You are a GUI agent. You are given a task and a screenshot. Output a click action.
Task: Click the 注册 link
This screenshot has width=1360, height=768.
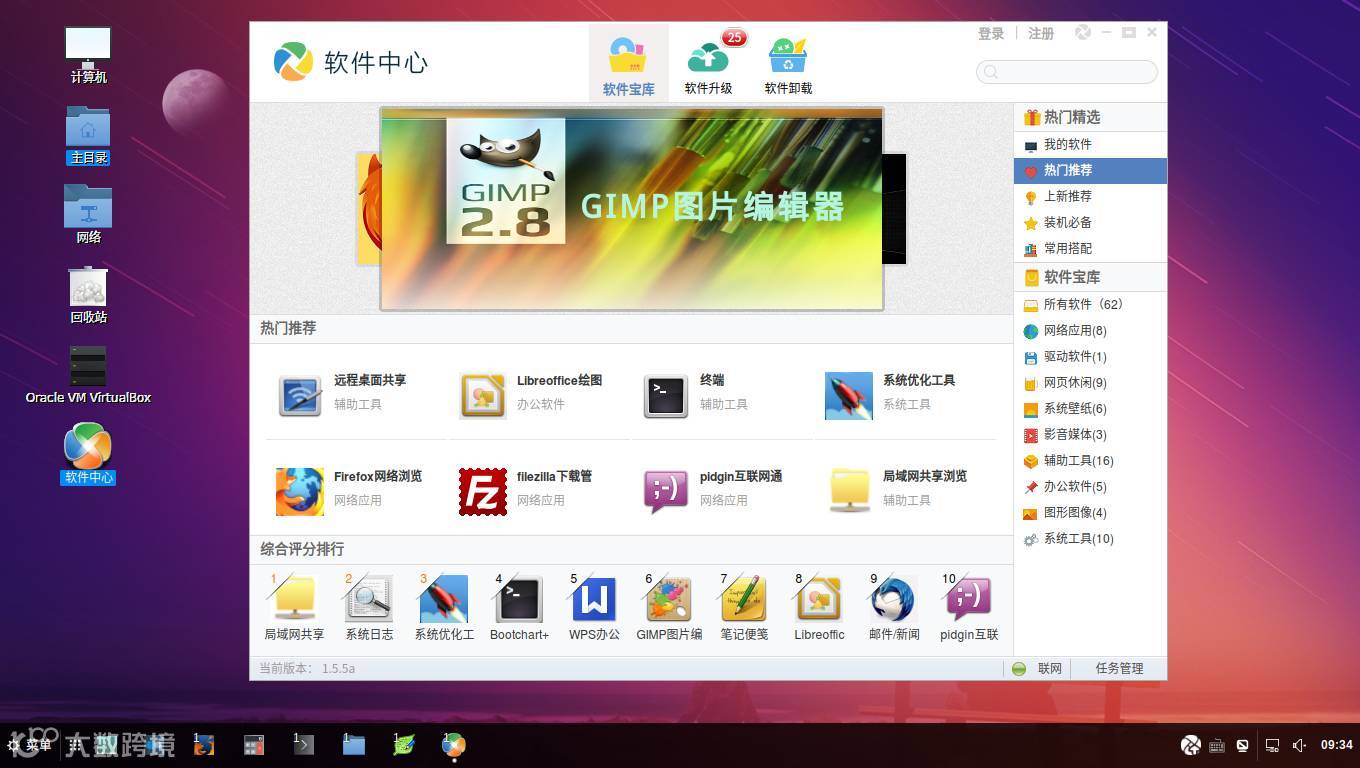coord(1041,33)
